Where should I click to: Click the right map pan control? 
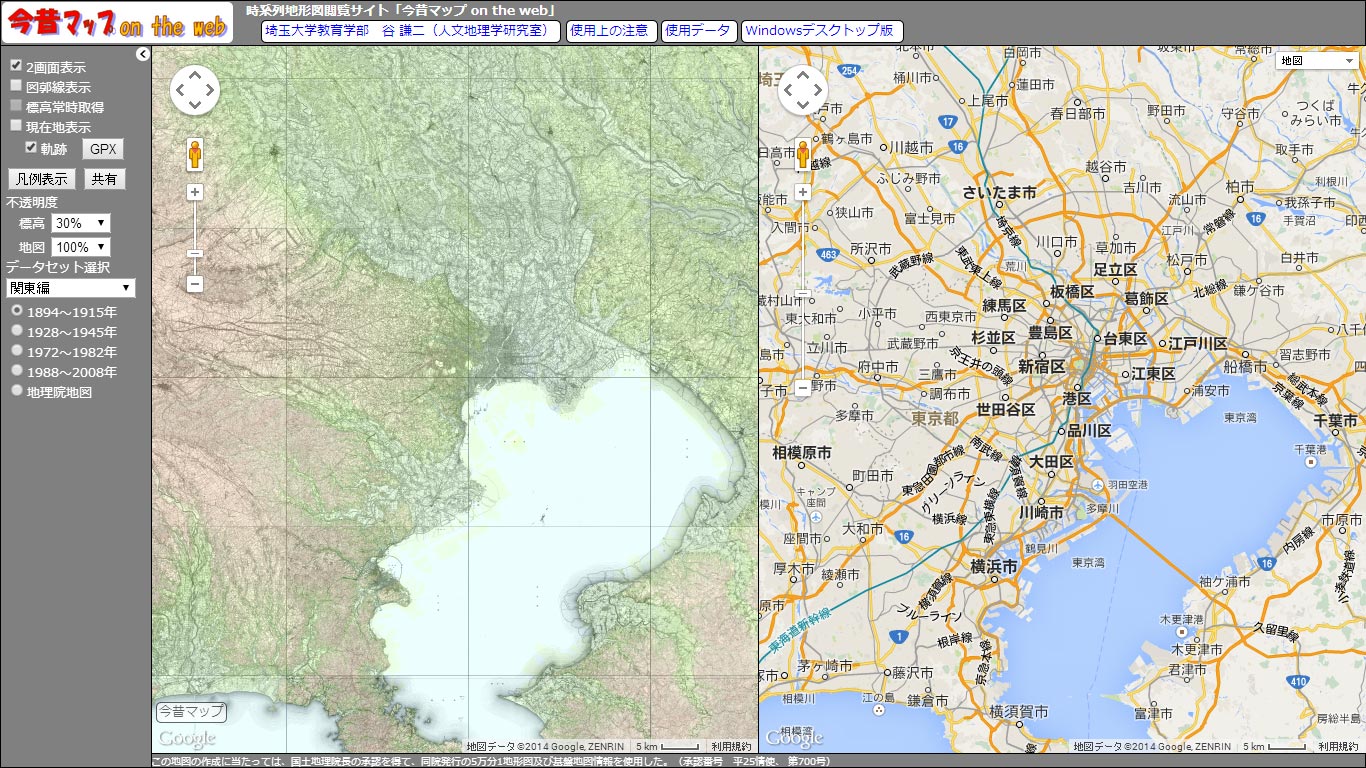tap(802, 91)
